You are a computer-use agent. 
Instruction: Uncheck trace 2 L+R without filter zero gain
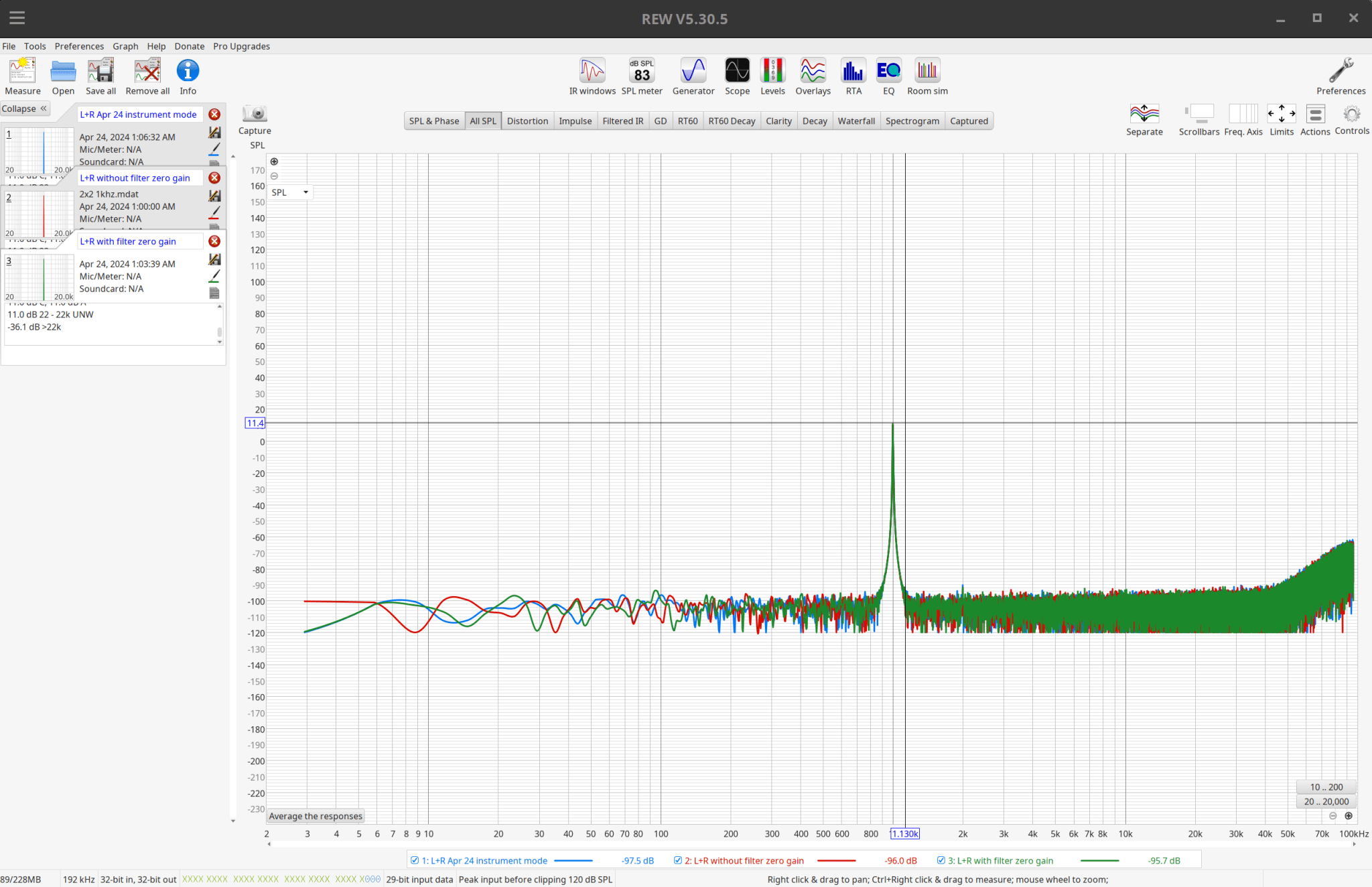point(678,861)
